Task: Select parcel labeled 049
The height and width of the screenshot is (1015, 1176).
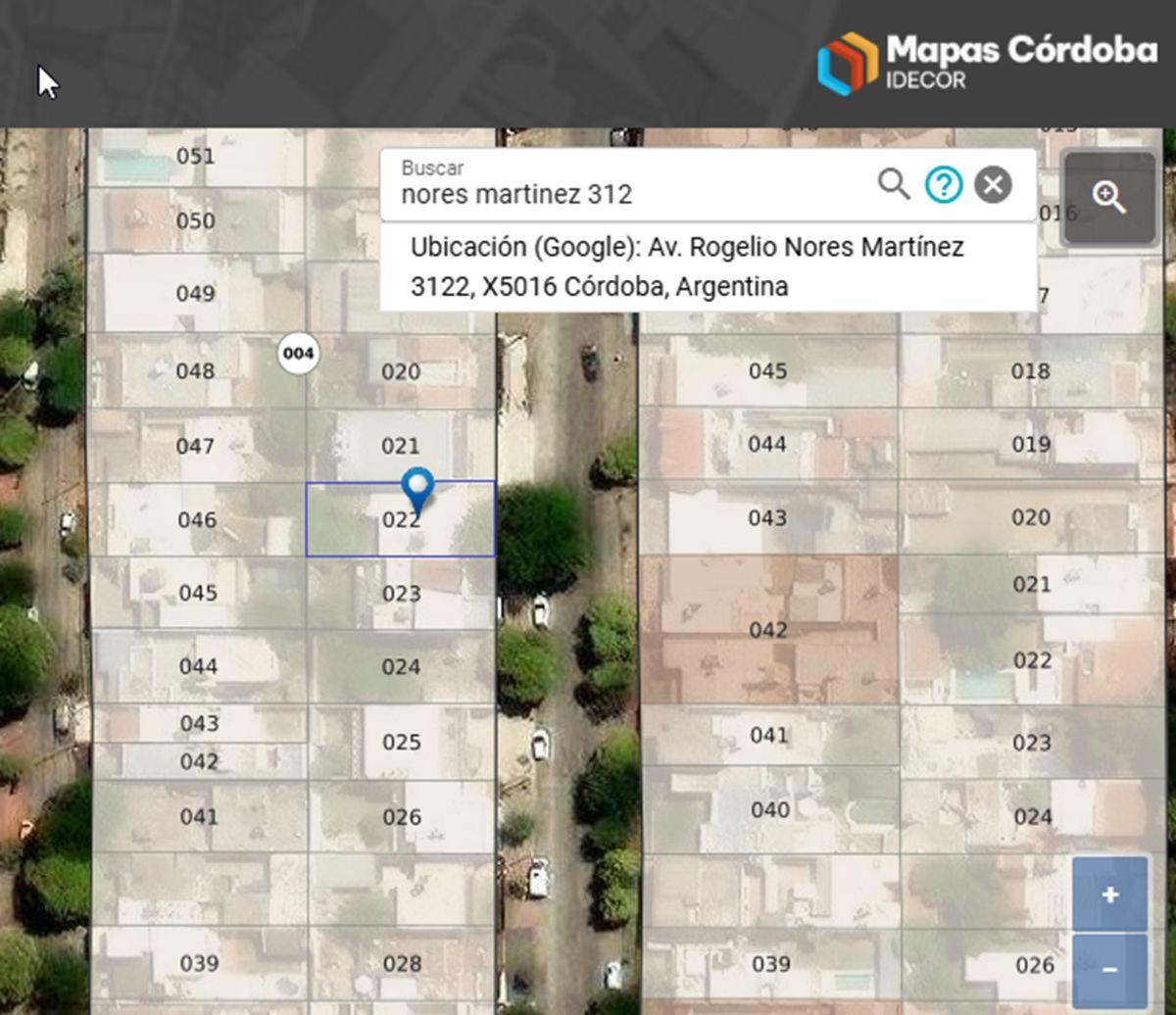Action: coord(196,293)
